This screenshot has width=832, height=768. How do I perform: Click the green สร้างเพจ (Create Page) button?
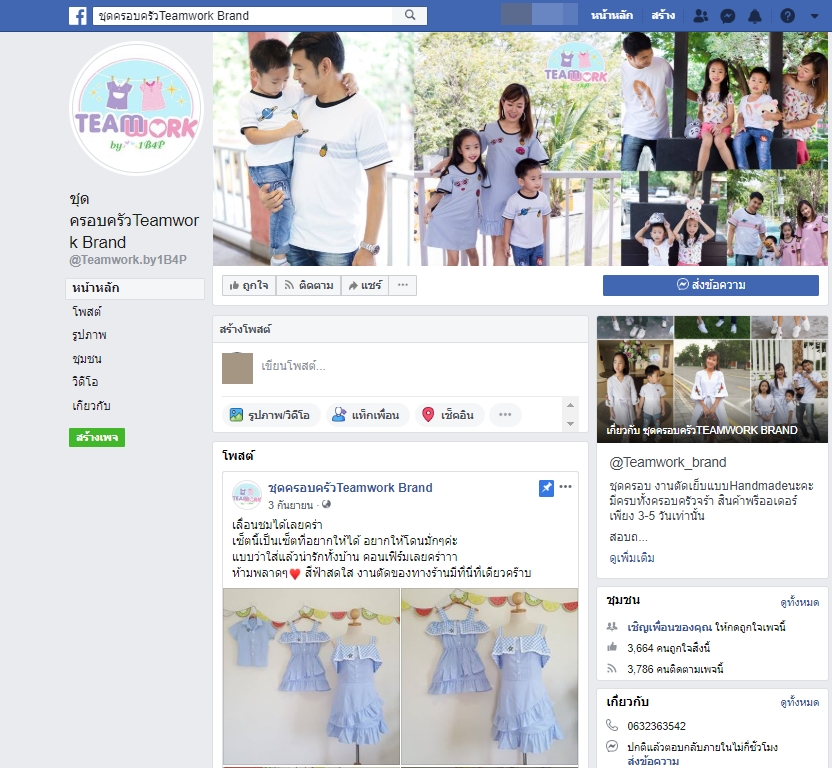97,438
